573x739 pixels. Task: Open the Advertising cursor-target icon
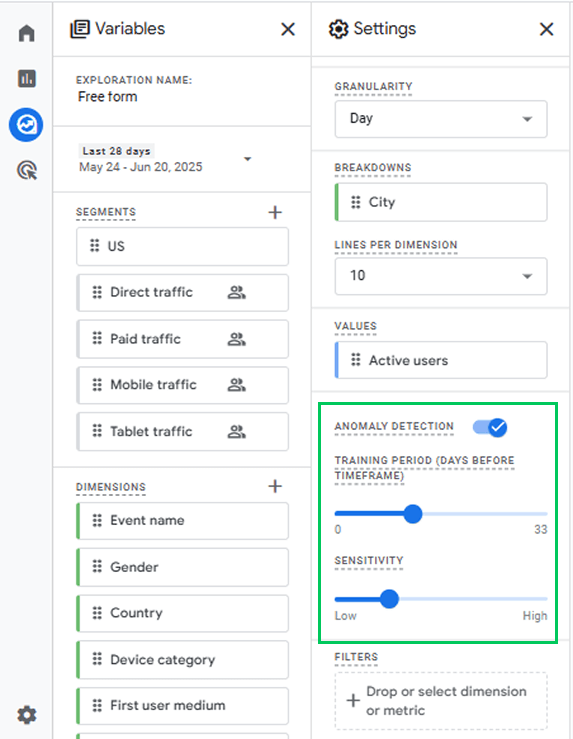27,171
